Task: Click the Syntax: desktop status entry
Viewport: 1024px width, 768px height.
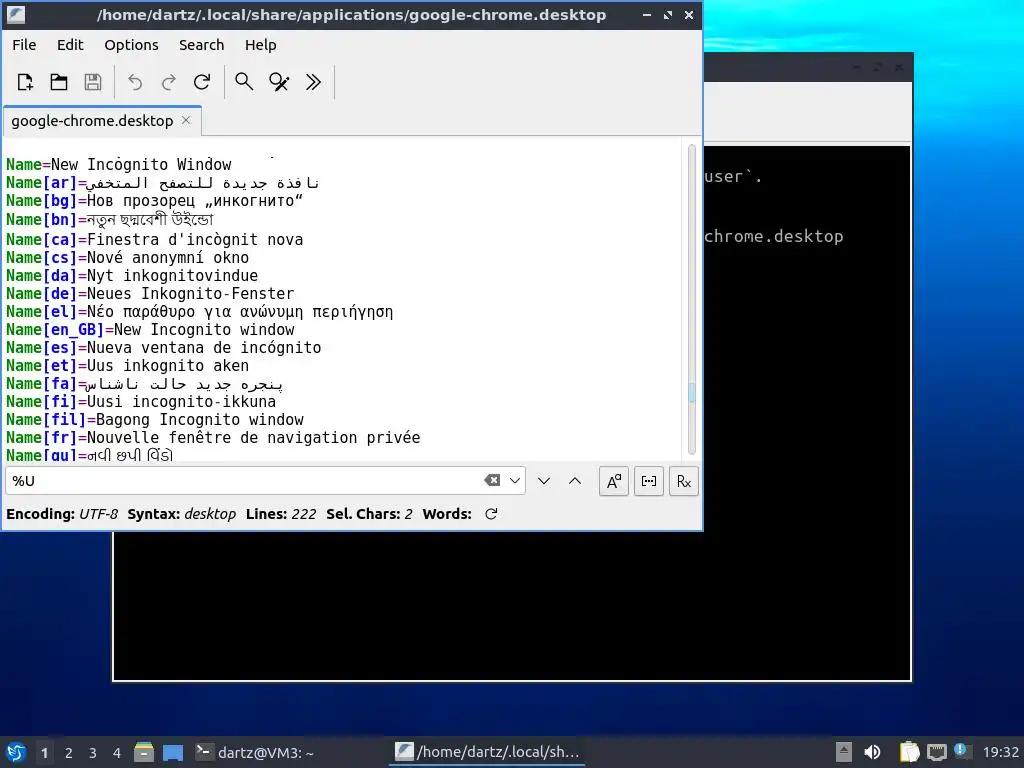Action: [182, 514]
